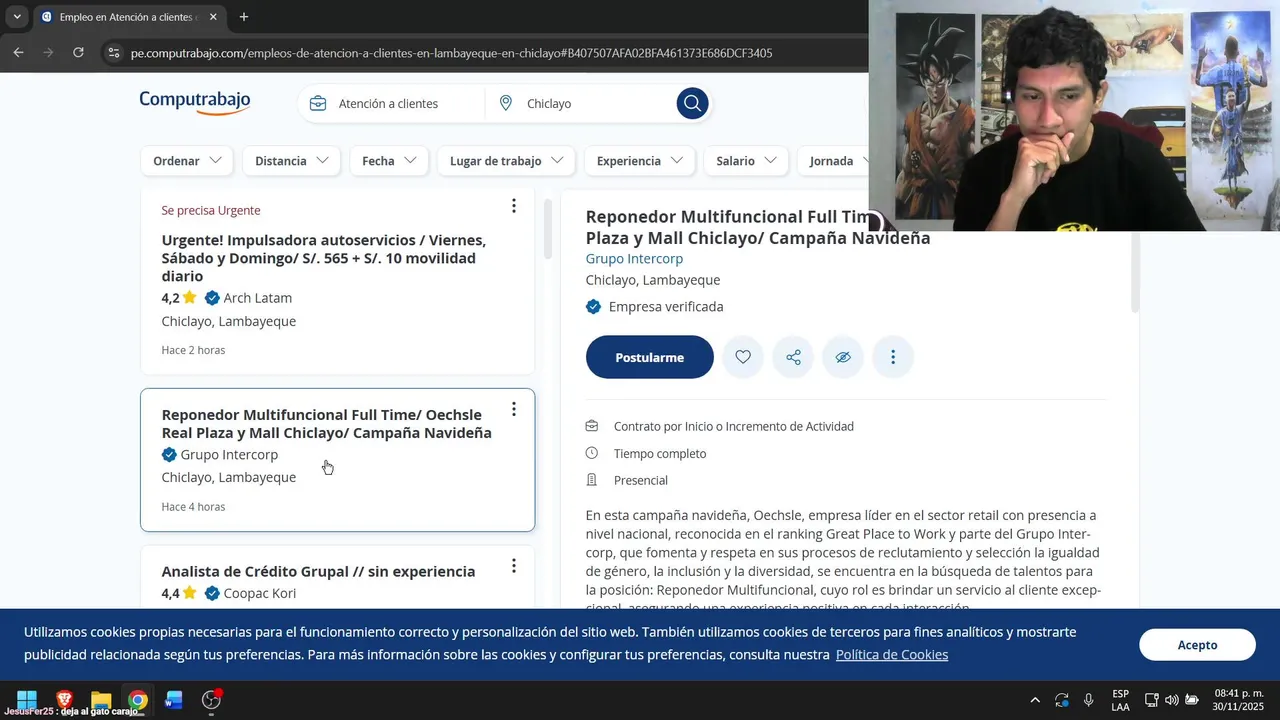Click the job detail panel scrollbar
The width and height of the screenshot is (1280, 720).
coord(1134,270)
